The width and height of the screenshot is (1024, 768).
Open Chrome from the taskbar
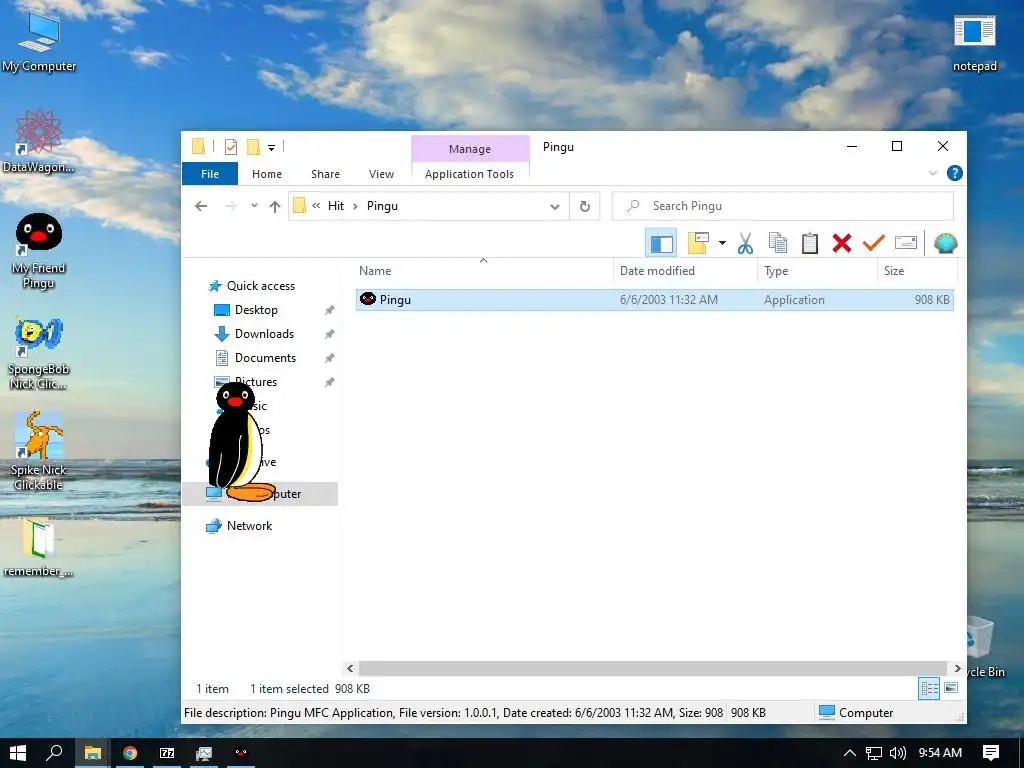(x=130, y=753)
